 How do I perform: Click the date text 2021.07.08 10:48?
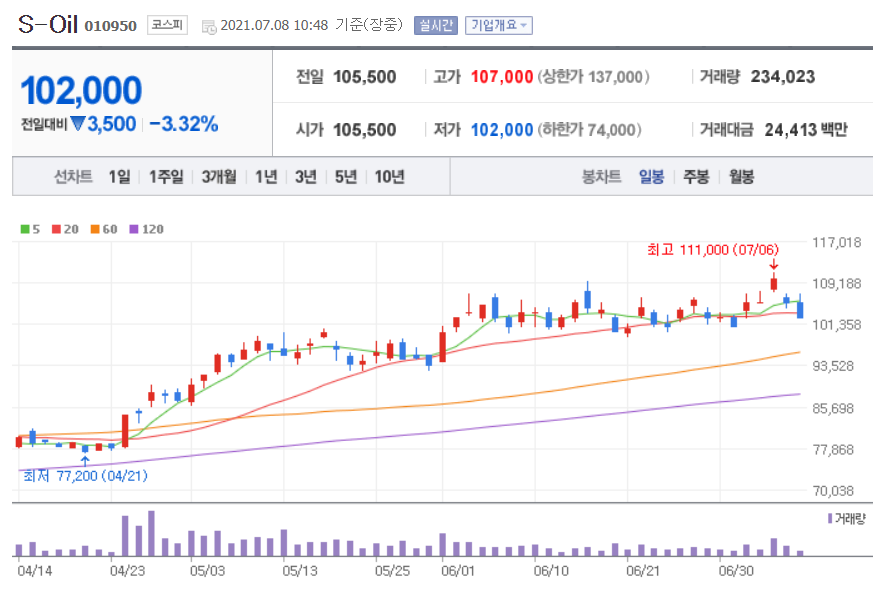(x=274, y=26)
